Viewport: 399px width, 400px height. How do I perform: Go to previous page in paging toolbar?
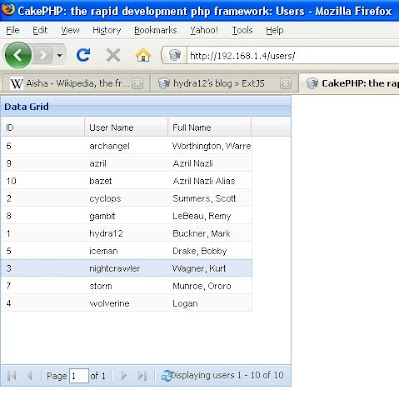(x=30, y=376)
